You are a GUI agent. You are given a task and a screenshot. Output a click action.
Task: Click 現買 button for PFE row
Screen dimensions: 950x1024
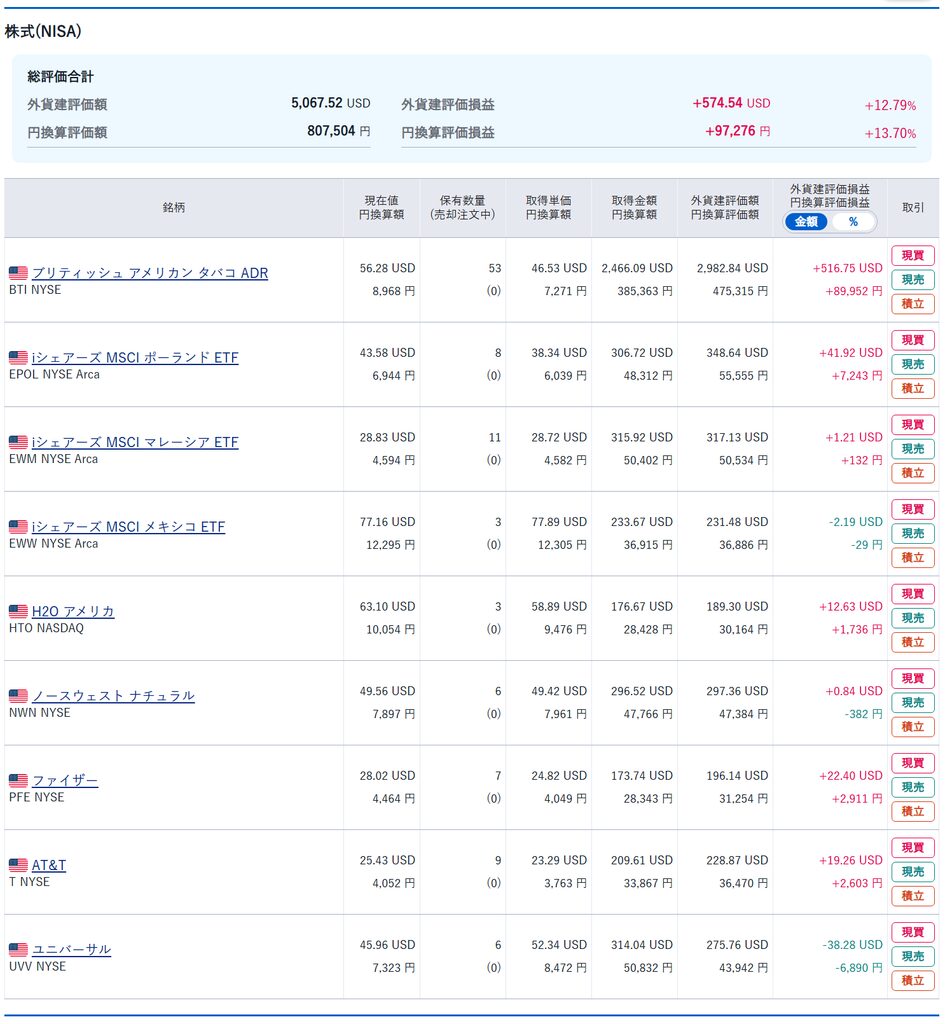pyautogui.click(x=913, y=763)
